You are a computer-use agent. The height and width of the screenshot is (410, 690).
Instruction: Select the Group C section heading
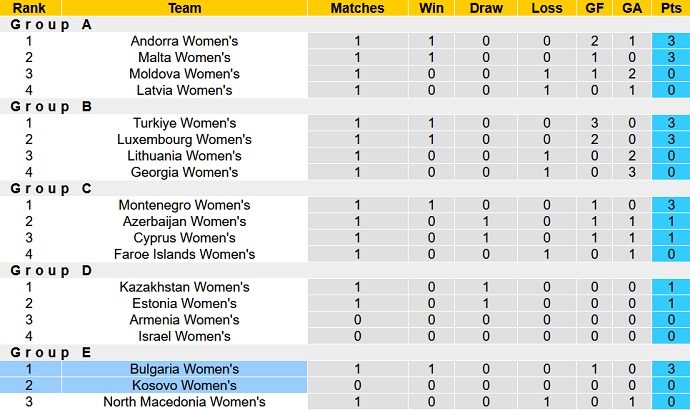(x=51, y=189)
